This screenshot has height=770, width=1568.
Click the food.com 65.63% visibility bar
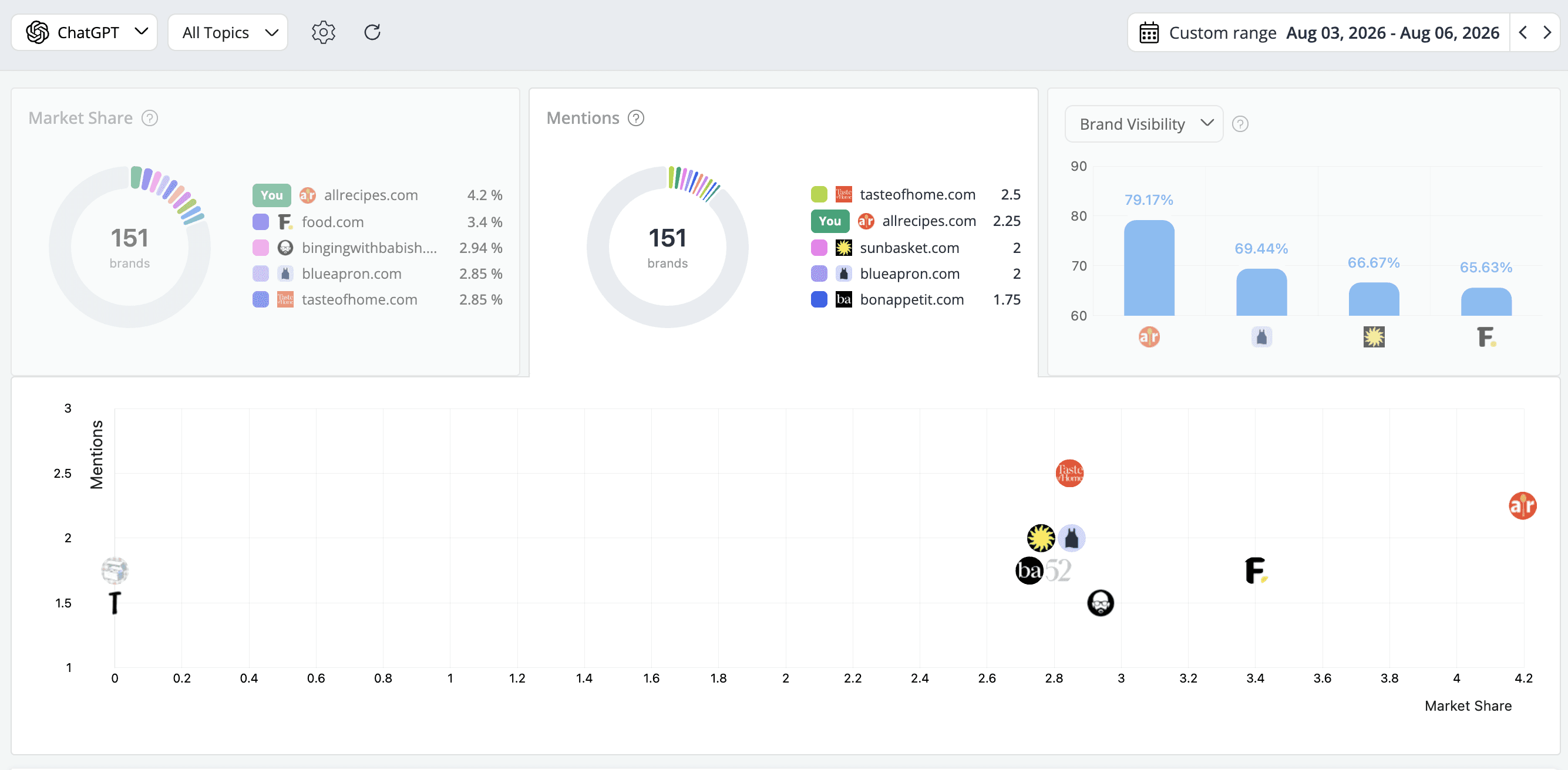pyautogui.click(x=1486, y=301)
